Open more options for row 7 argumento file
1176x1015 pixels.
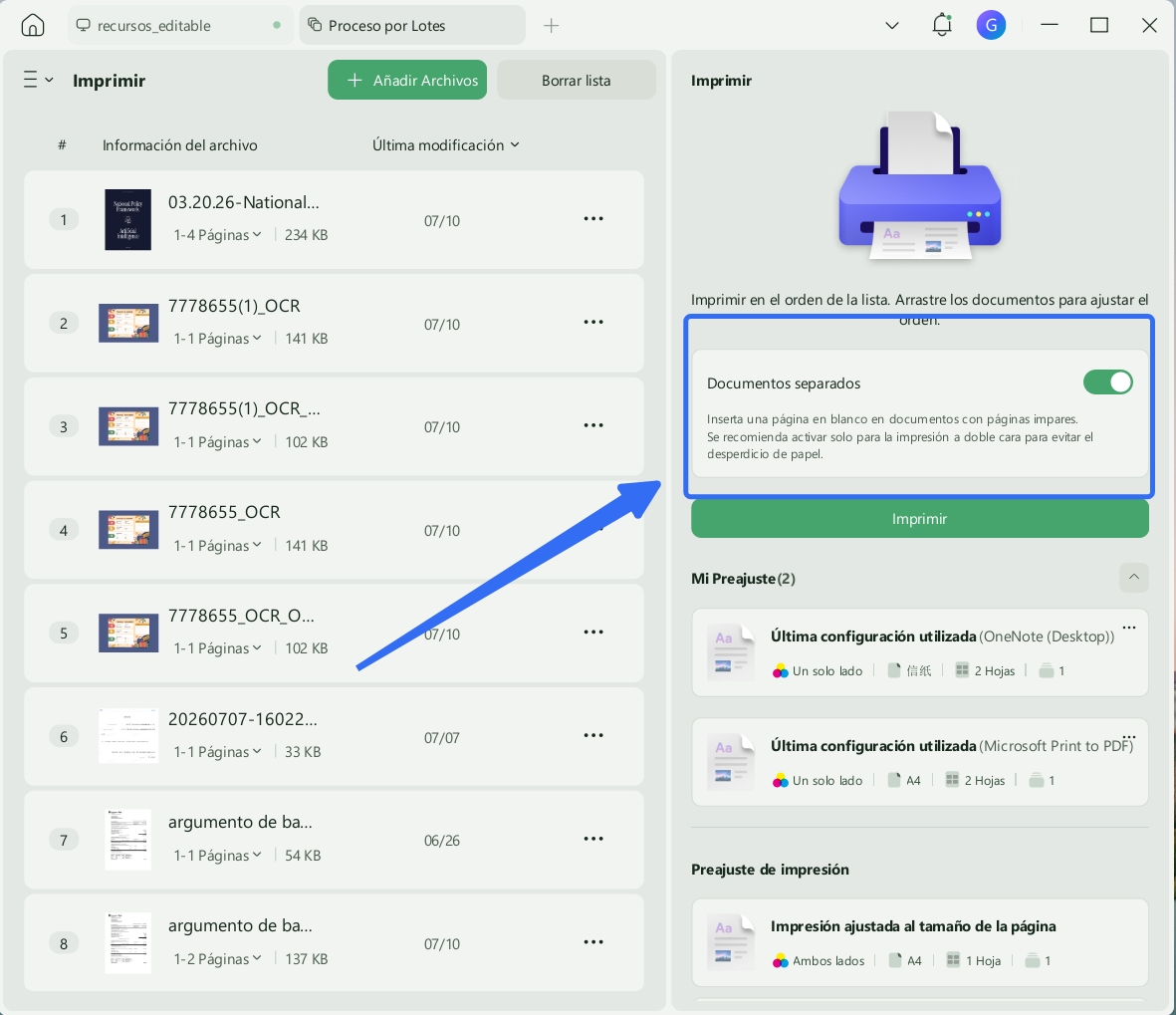click(593, 839)
